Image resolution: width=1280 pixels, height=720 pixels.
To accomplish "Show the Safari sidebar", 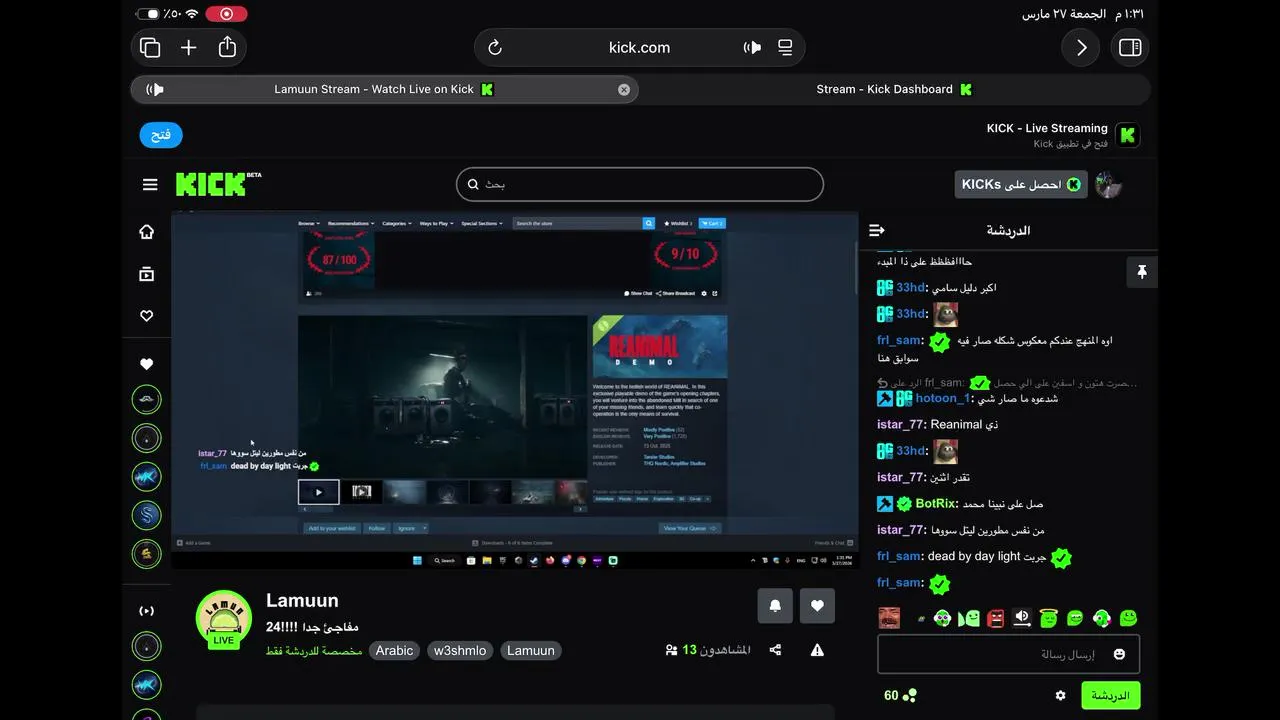I will pyautogui.click(x=1130, y=48).
